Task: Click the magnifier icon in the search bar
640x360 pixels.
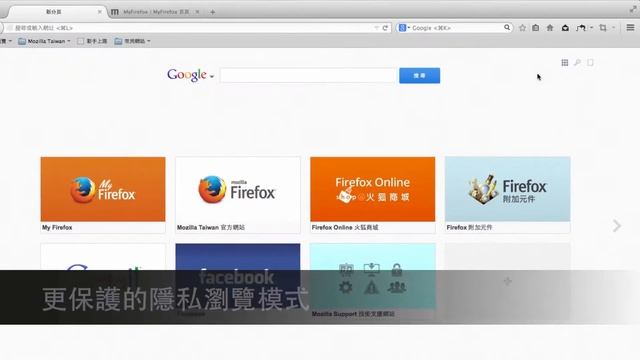Action: pos(507,27)
